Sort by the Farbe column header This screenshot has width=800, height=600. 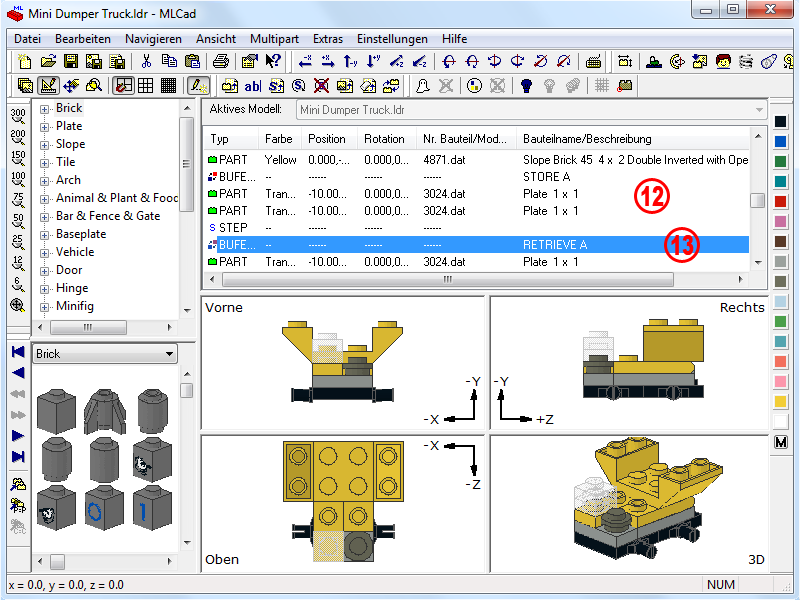(x=279, y=139)
